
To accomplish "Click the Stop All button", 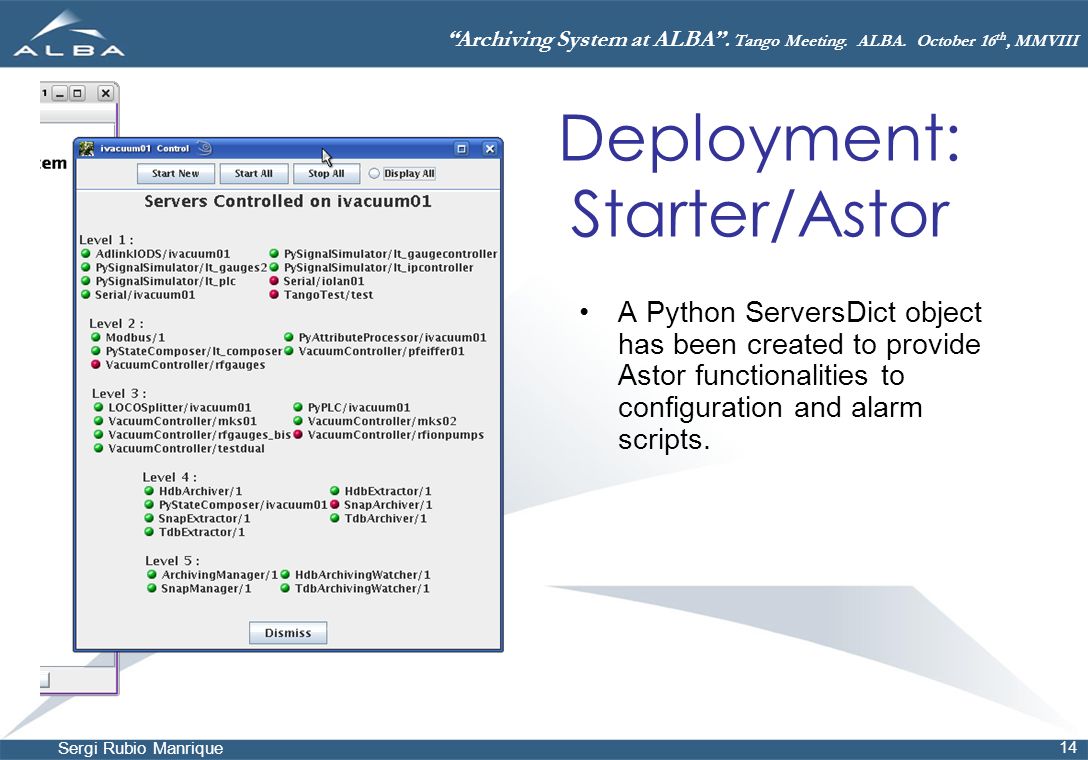I will 326,174.
